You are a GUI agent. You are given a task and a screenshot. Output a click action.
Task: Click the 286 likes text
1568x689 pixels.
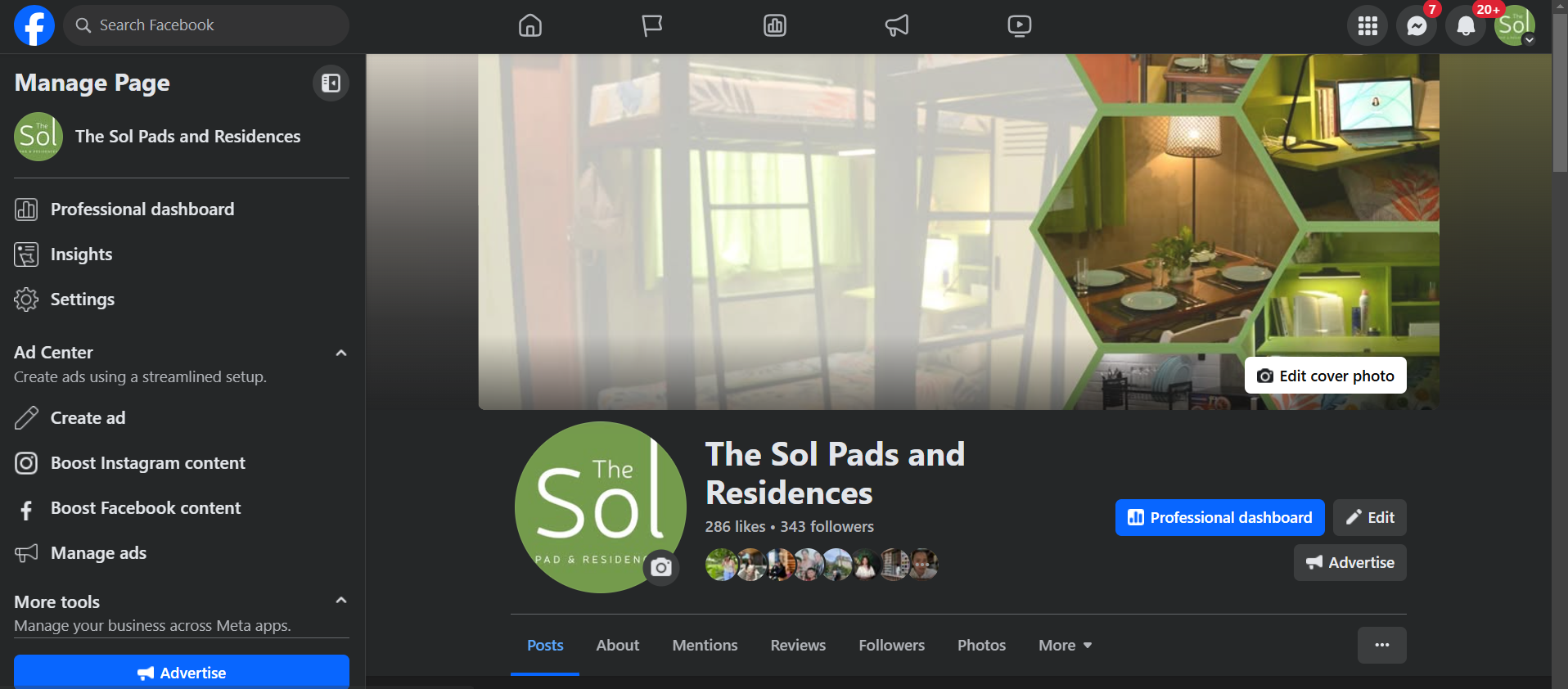(x=735, y=527)
